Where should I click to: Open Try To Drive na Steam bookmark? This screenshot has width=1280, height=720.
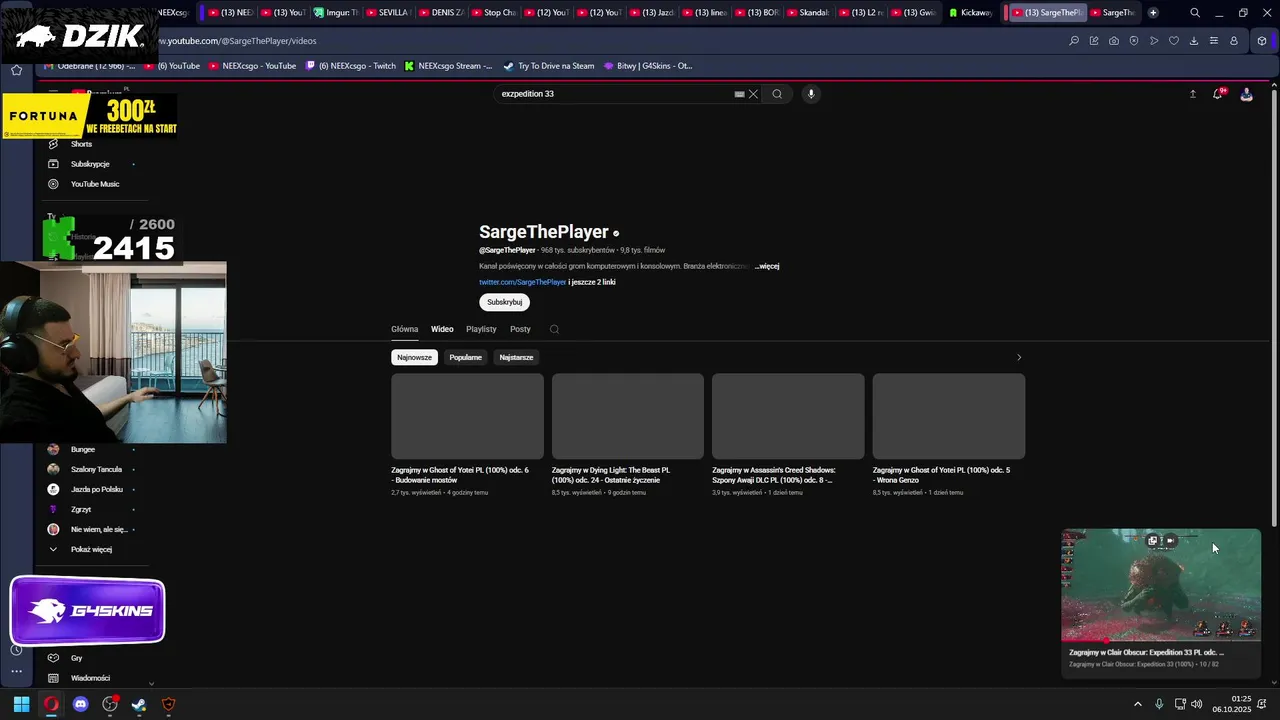[x=549, y=66]
